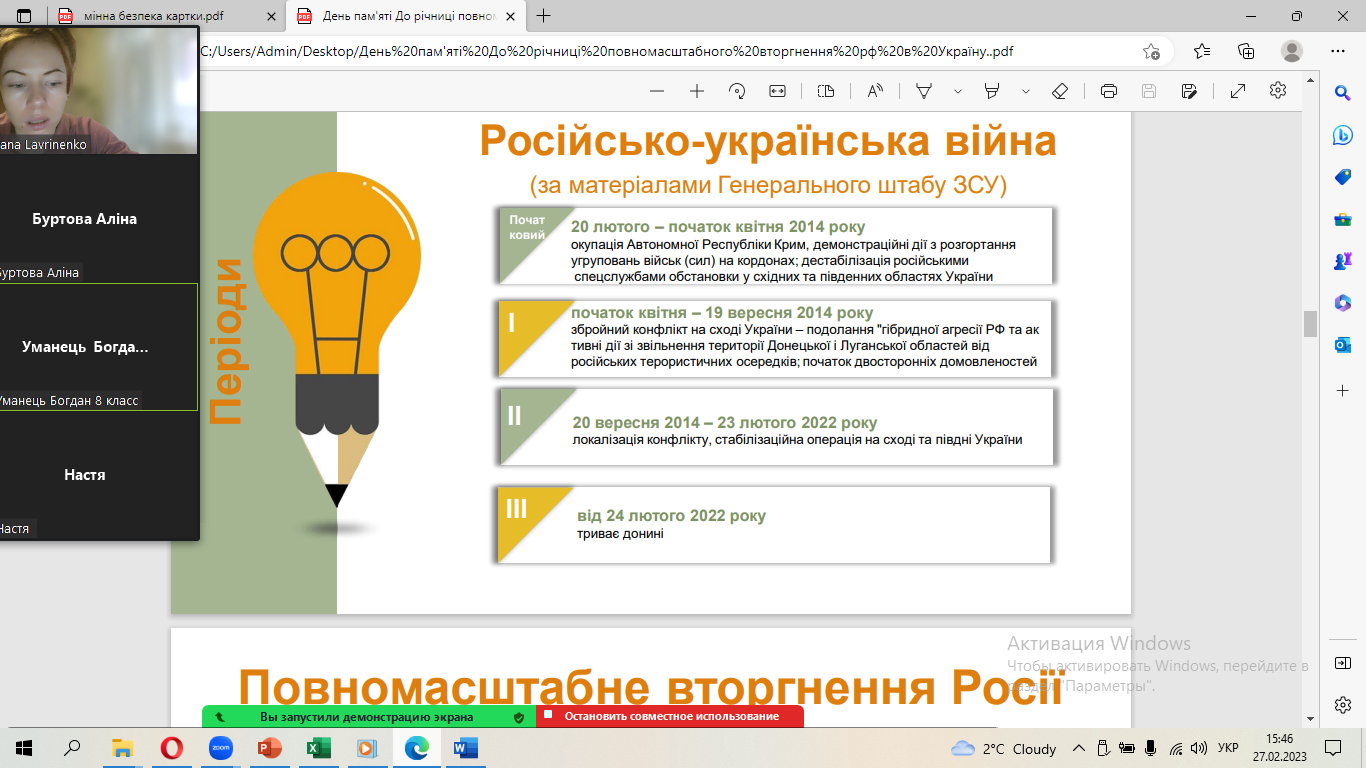Toggle the Highlight marker tool
The height and width of the screenshot is (768, 1366).
992,91
